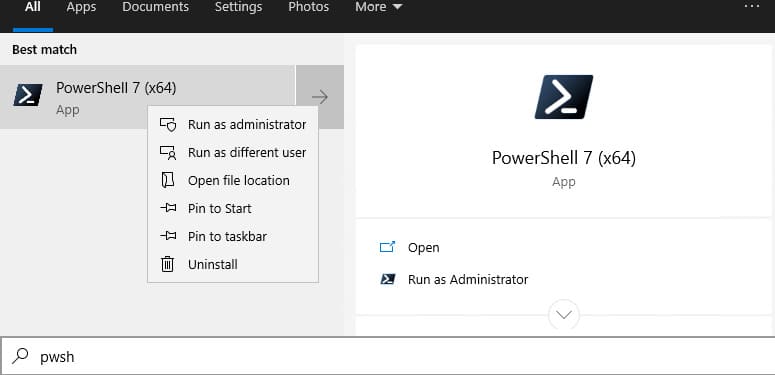775x375 pixels.
Task: Switch to the Documents tab
Action: pyautogui.click(x=155, y=7)
